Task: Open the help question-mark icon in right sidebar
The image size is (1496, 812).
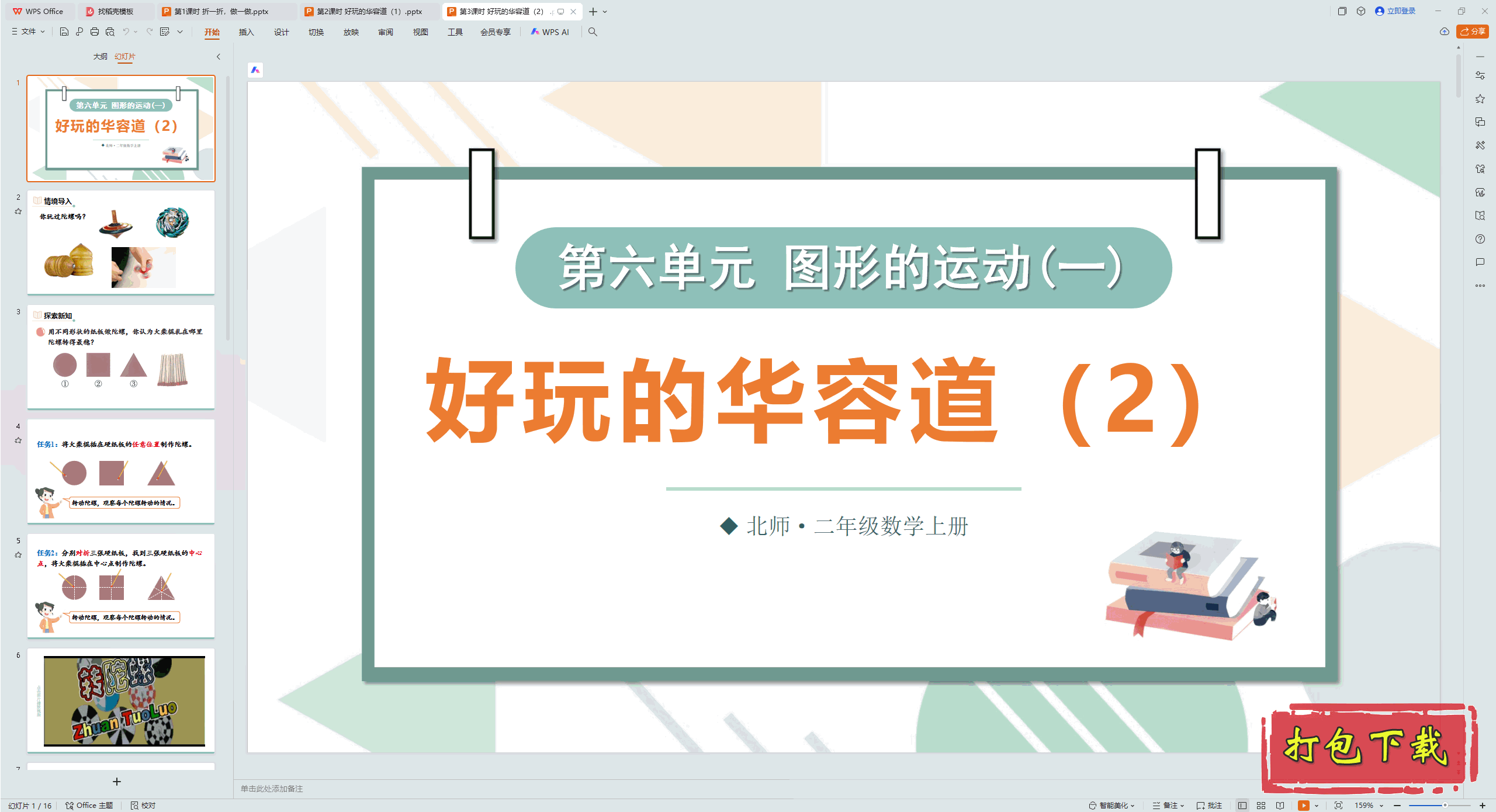Action: click(x=1480, y=239)
